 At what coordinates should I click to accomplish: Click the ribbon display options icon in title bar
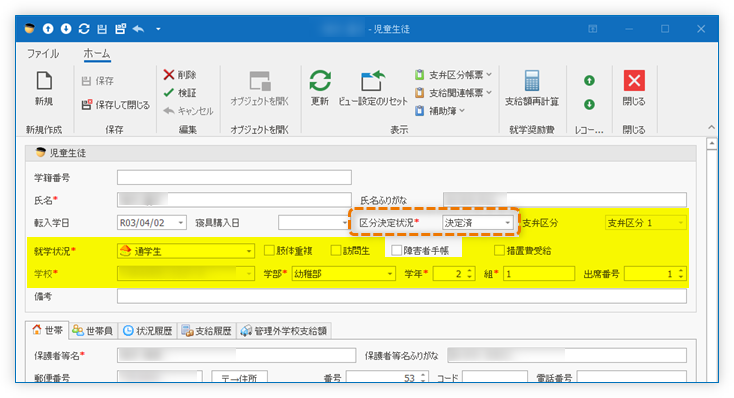pyautogui.click(x=593, y=29)
